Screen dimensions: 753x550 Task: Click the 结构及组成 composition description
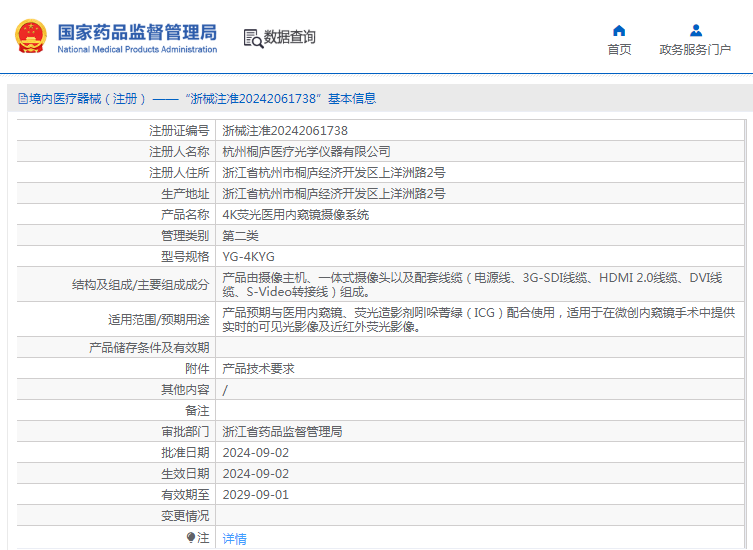(x=473, y=285)
